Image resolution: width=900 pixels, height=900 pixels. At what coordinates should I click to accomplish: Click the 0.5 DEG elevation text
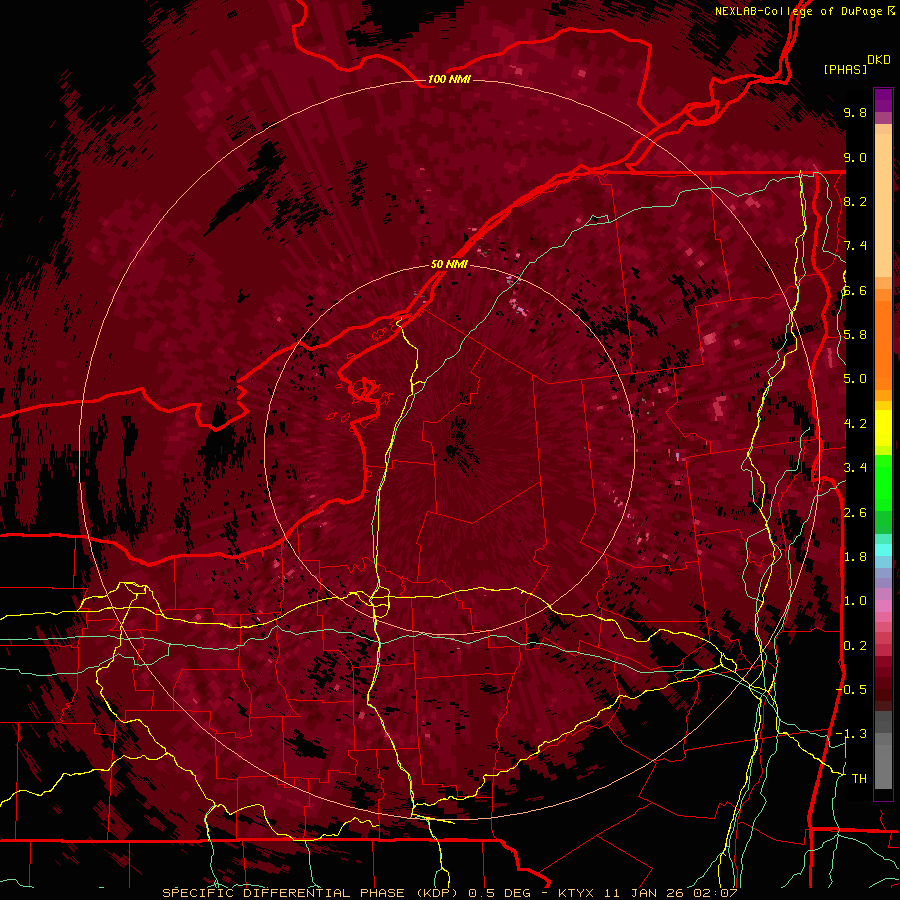[x=499, y=893]
